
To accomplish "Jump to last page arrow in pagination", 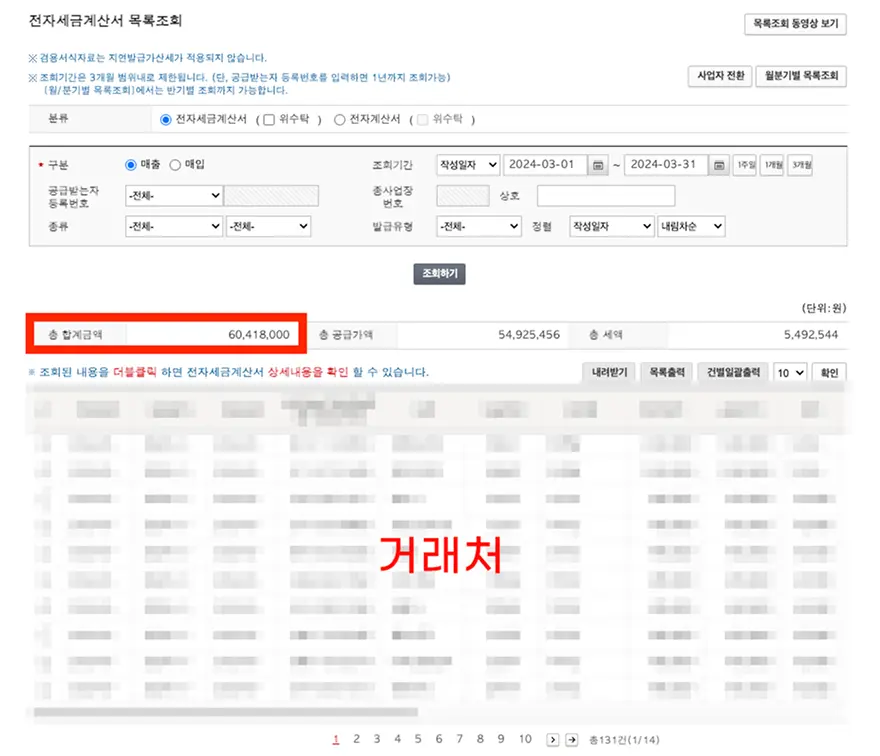I will pyautogui.click(x=572, y=740).
